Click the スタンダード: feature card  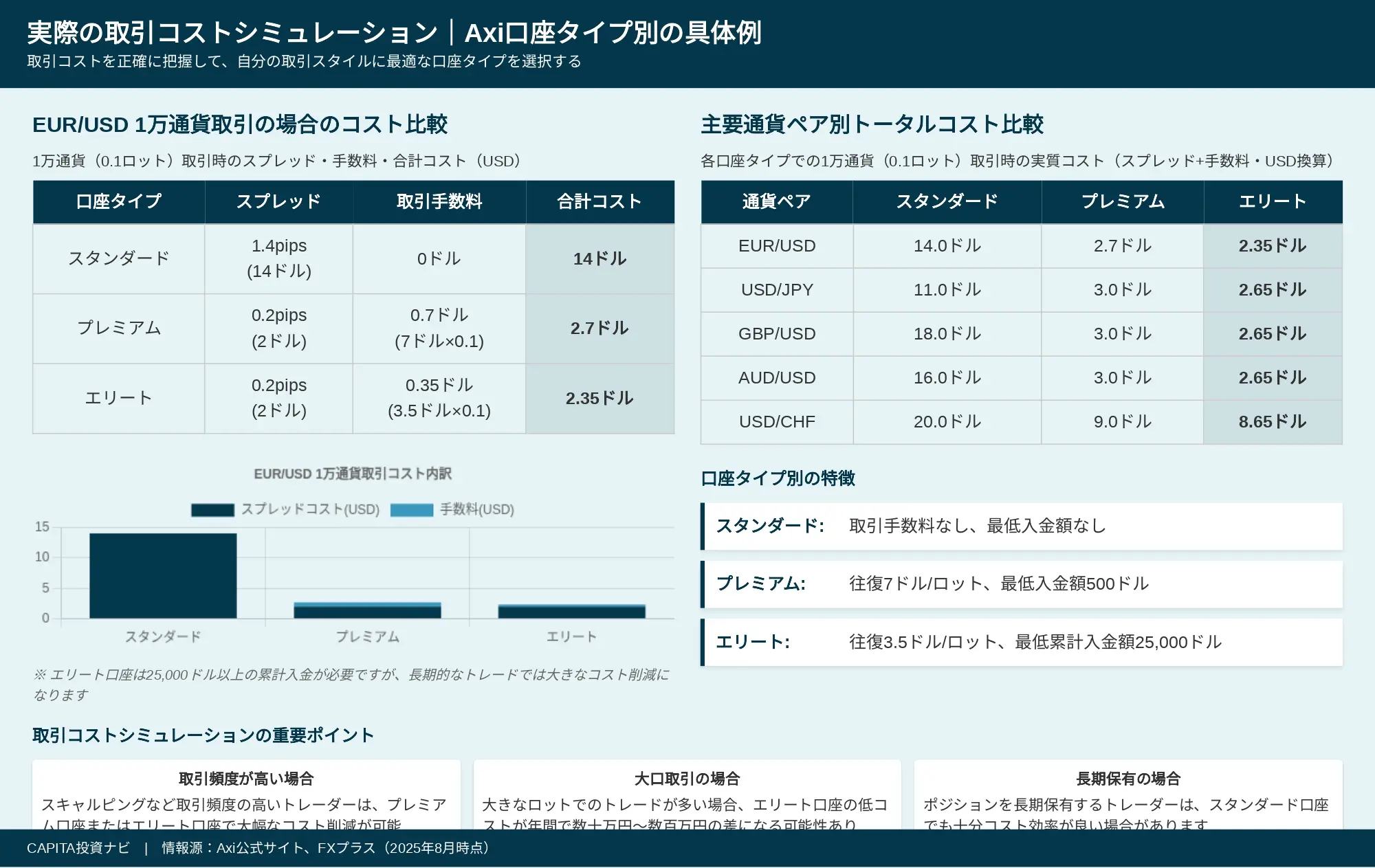[1022, 526]
